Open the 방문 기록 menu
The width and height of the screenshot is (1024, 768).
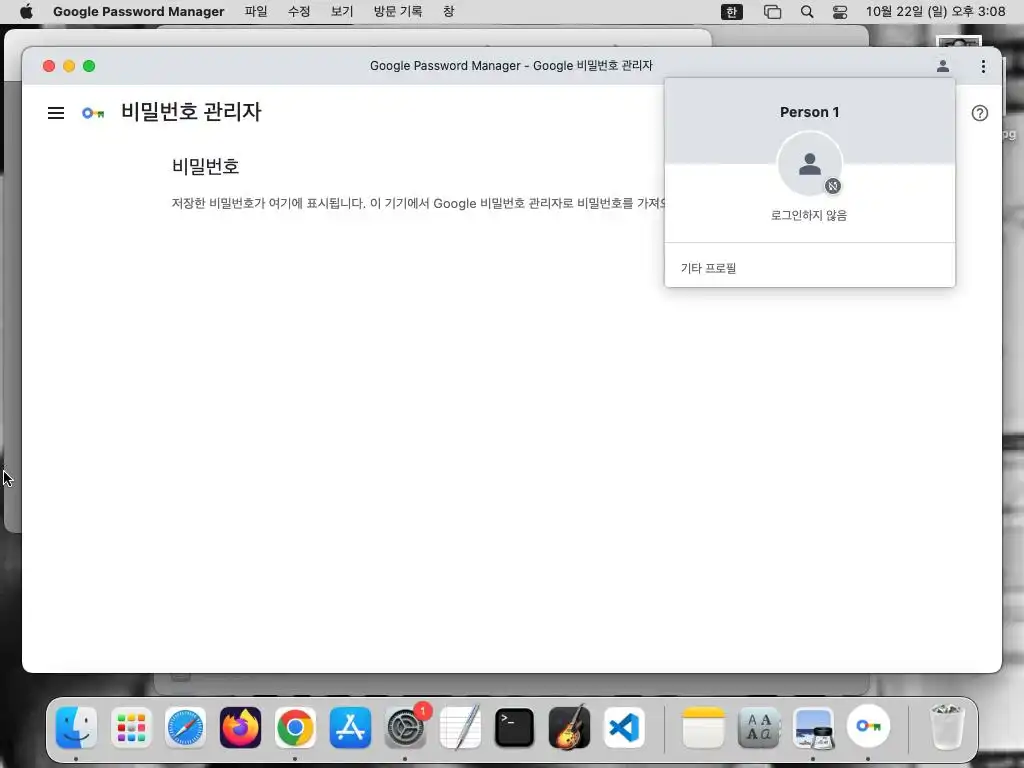point(398,12)
